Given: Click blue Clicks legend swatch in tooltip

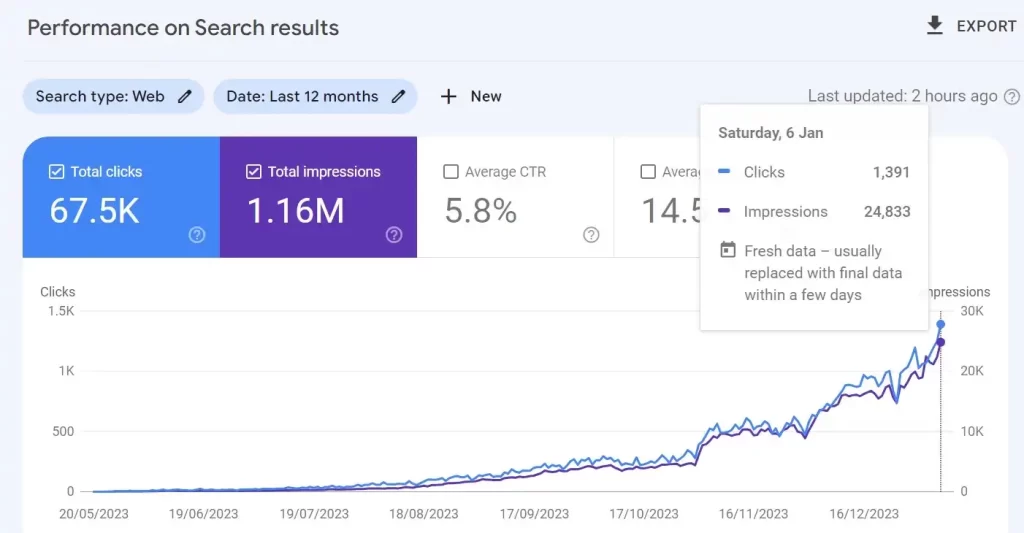Looking at the screenshot, I should click(725, 172).
